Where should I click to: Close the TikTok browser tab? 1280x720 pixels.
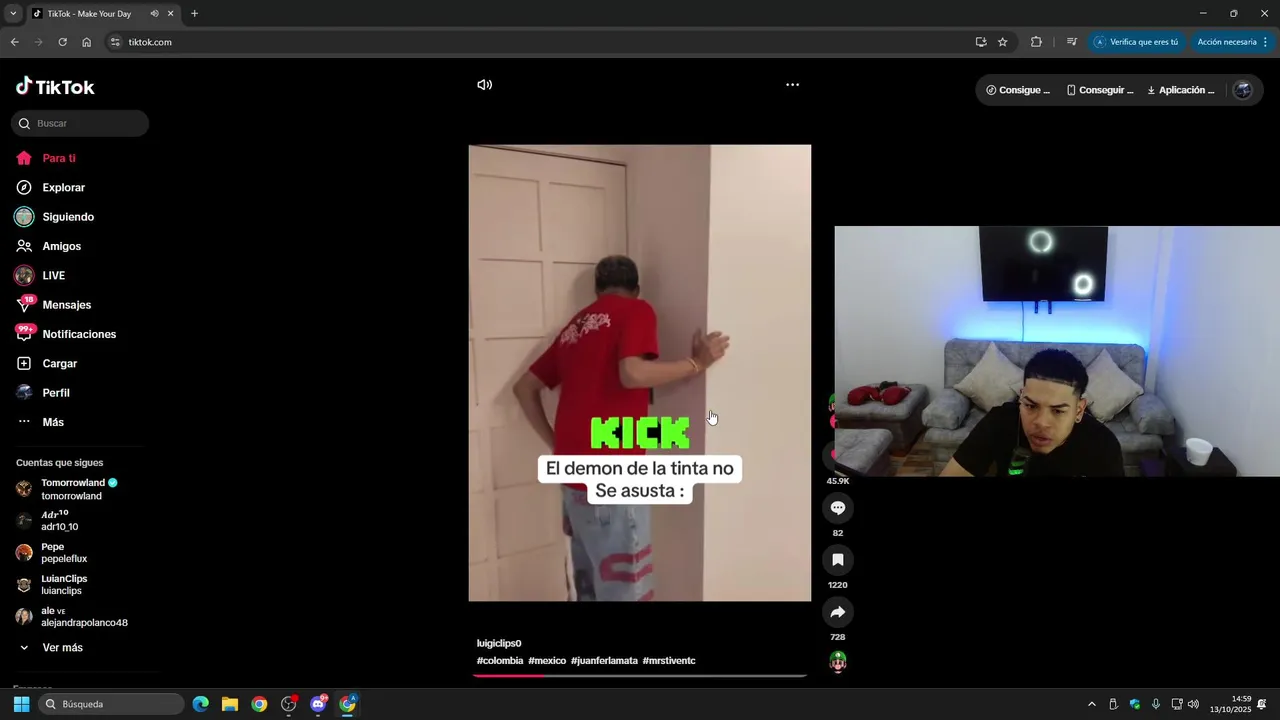click(170, 14)
